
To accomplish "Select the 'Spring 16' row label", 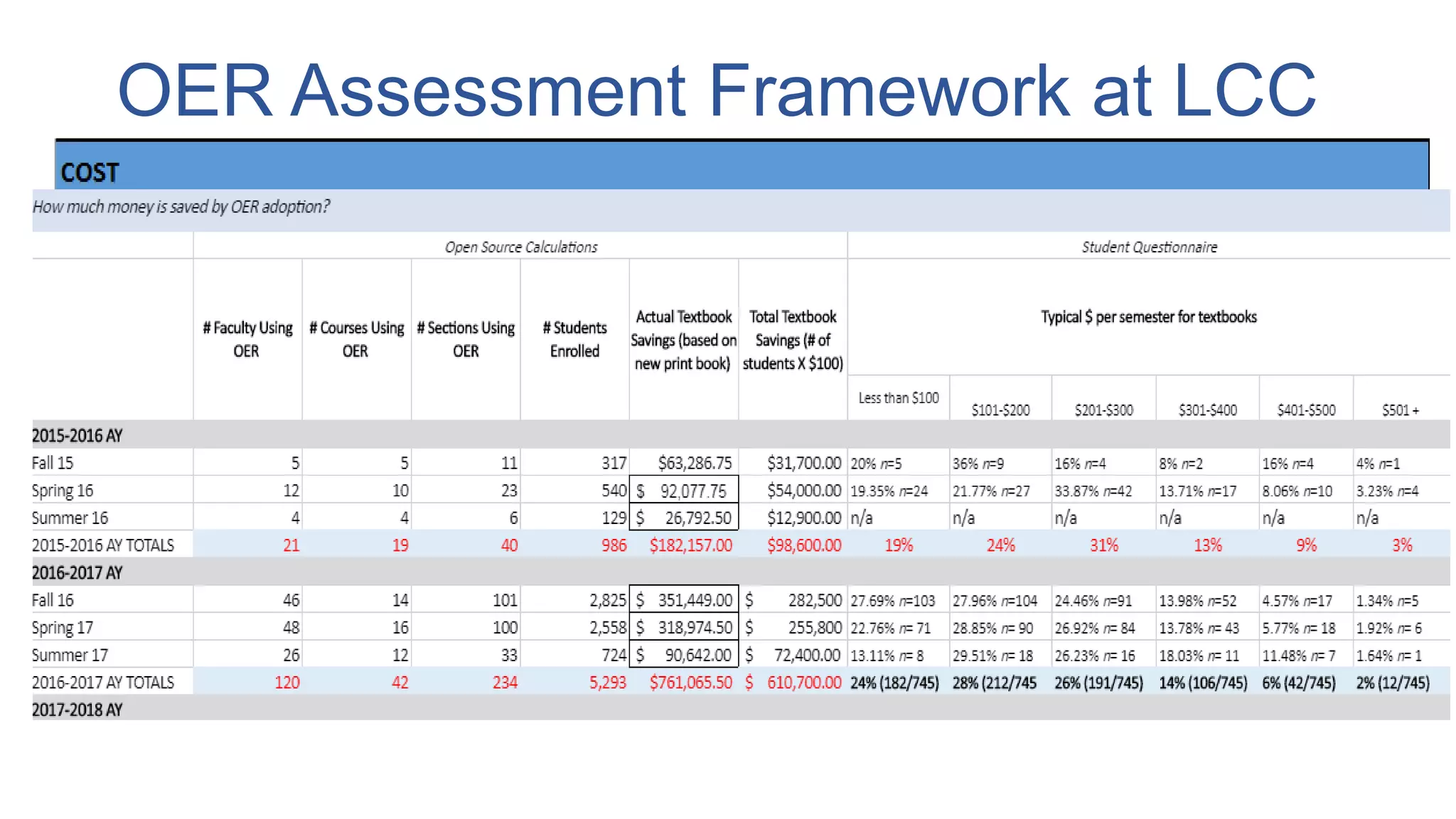I will coord(63,491).
